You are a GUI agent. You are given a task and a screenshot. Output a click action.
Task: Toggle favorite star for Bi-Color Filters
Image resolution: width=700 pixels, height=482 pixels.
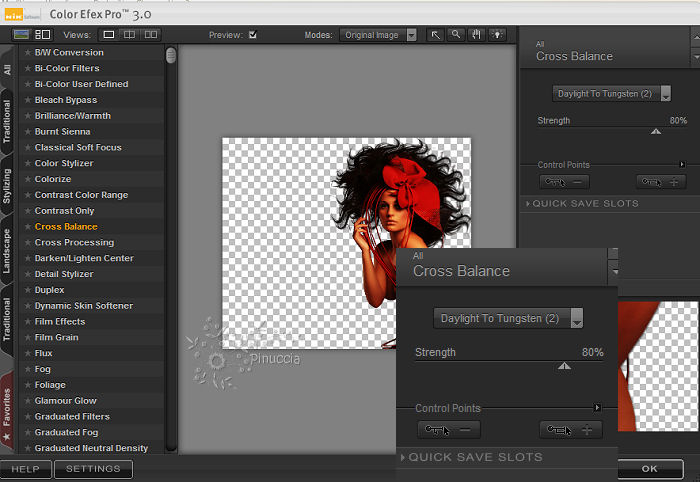click(28, 68)
